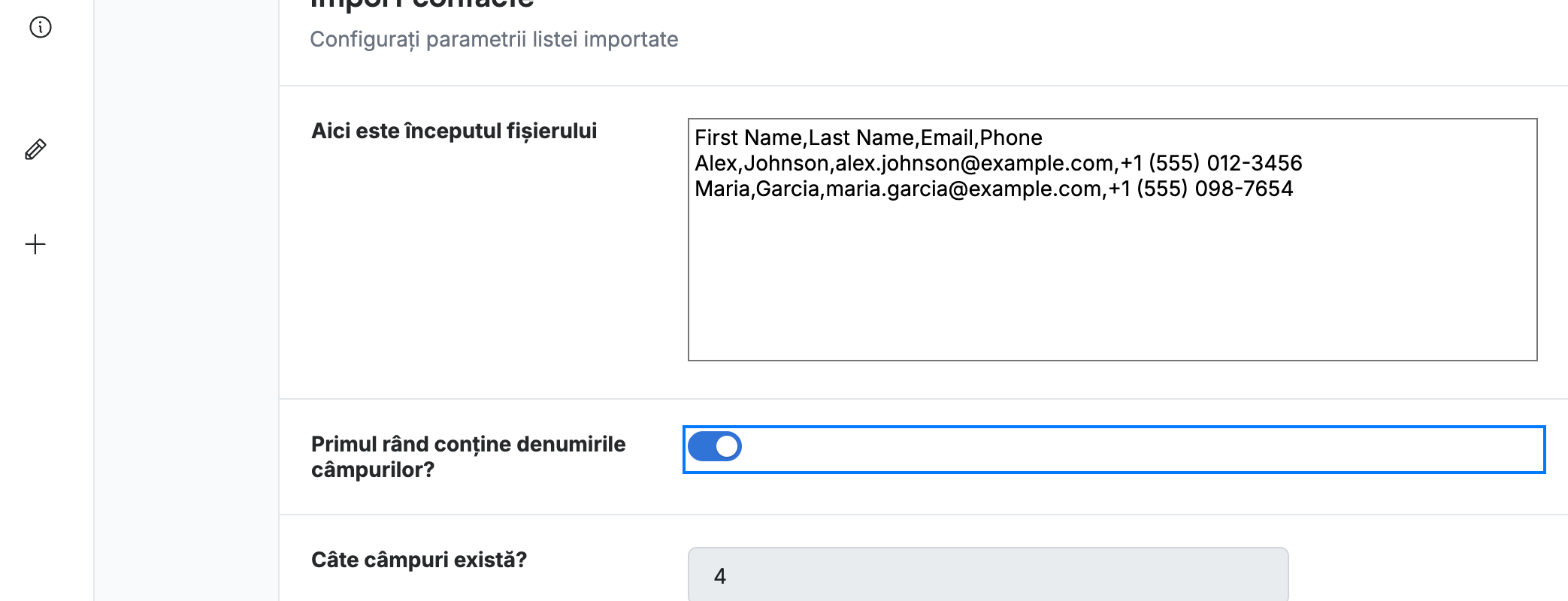Turn off the first-row field names toggle
Viewport: 1568px width, 601px height.
point(714,446)
